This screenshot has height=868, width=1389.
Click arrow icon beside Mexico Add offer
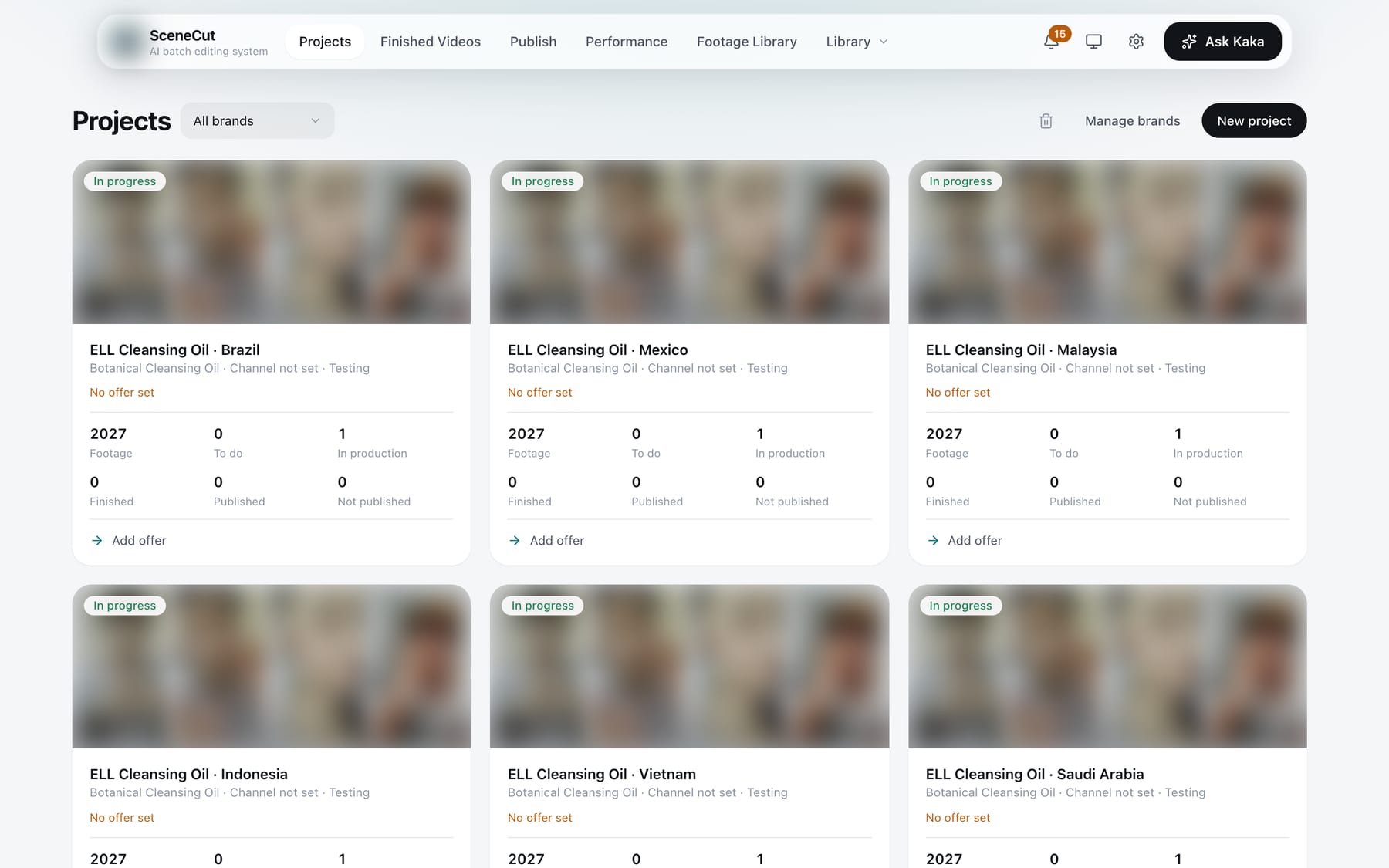pos(515,541)
